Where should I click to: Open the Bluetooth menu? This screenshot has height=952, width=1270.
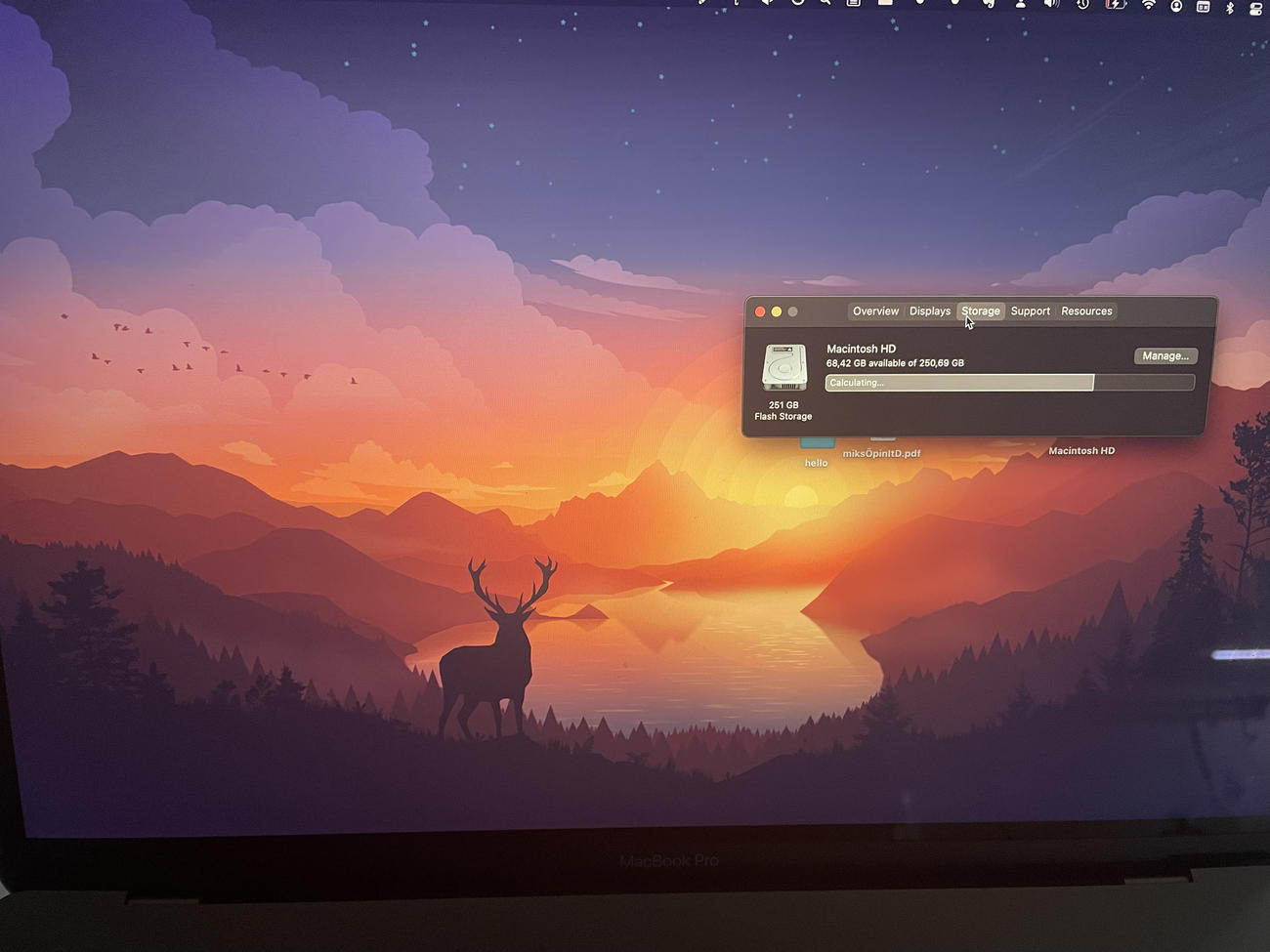1229,8
